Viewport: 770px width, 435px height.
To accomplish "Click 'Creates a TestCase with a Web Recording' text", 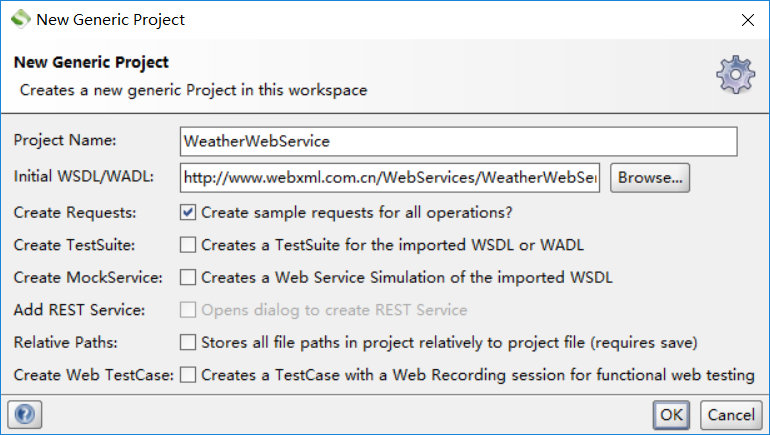I will coord(478,375).
